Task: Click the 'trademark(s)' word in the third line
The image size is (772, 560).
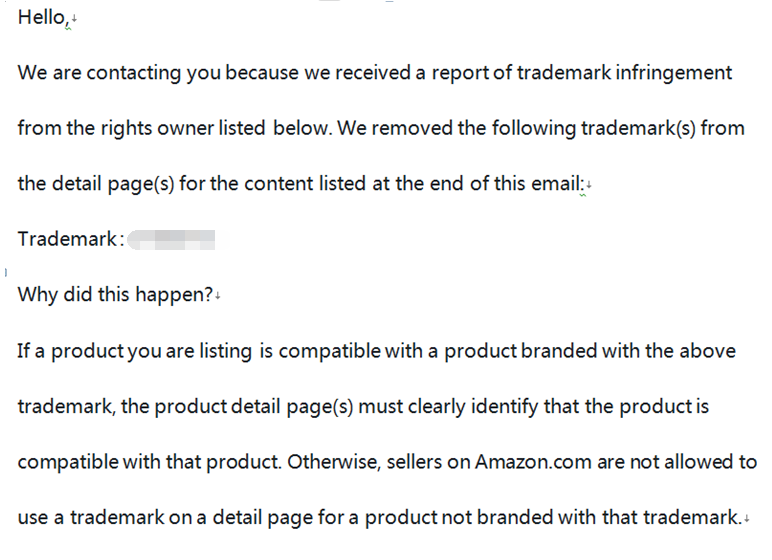Action: point(638,129)
